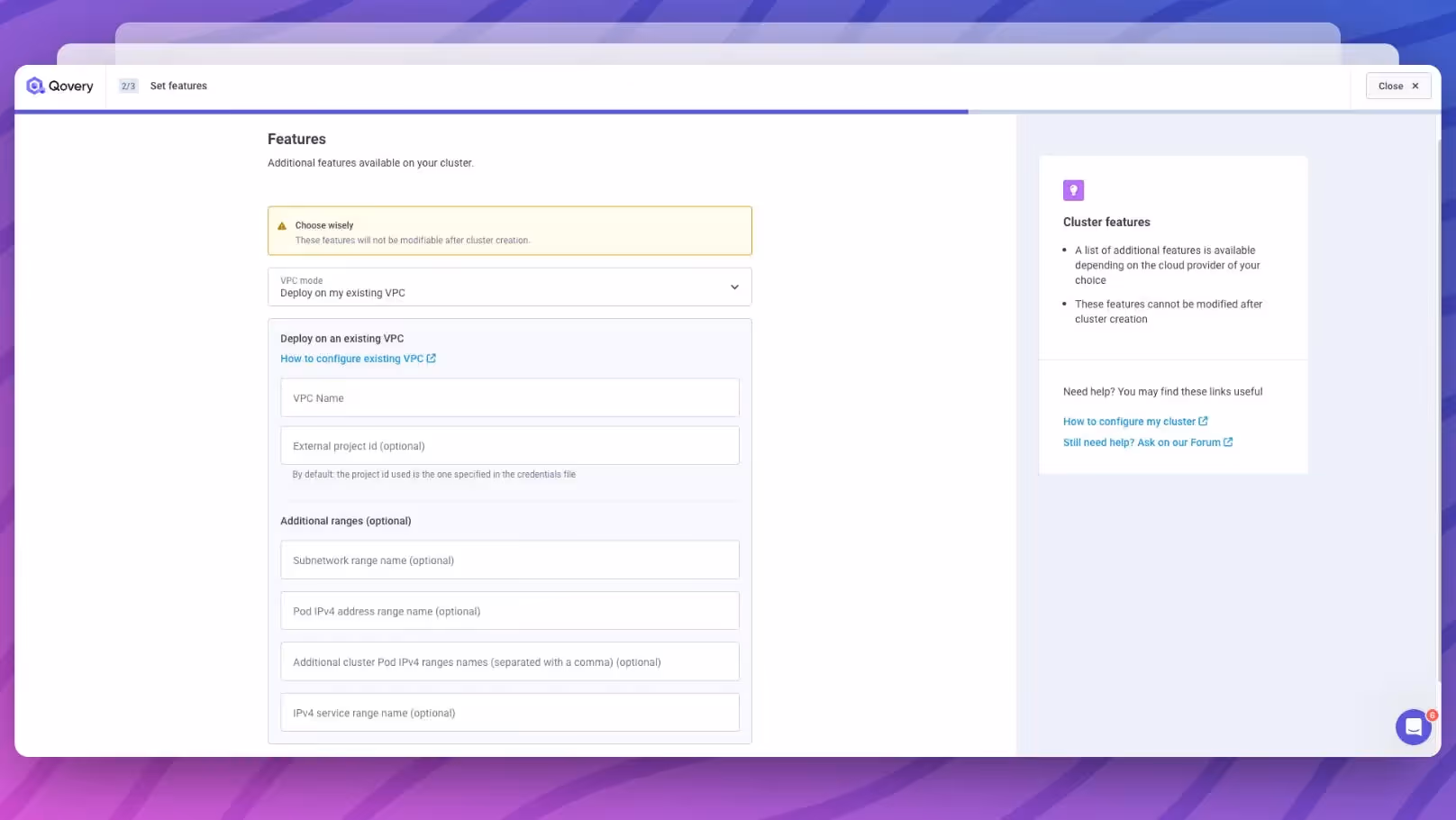
Task: Click the external link icon beside How to configure my cluster
Action: [1204, 421]
